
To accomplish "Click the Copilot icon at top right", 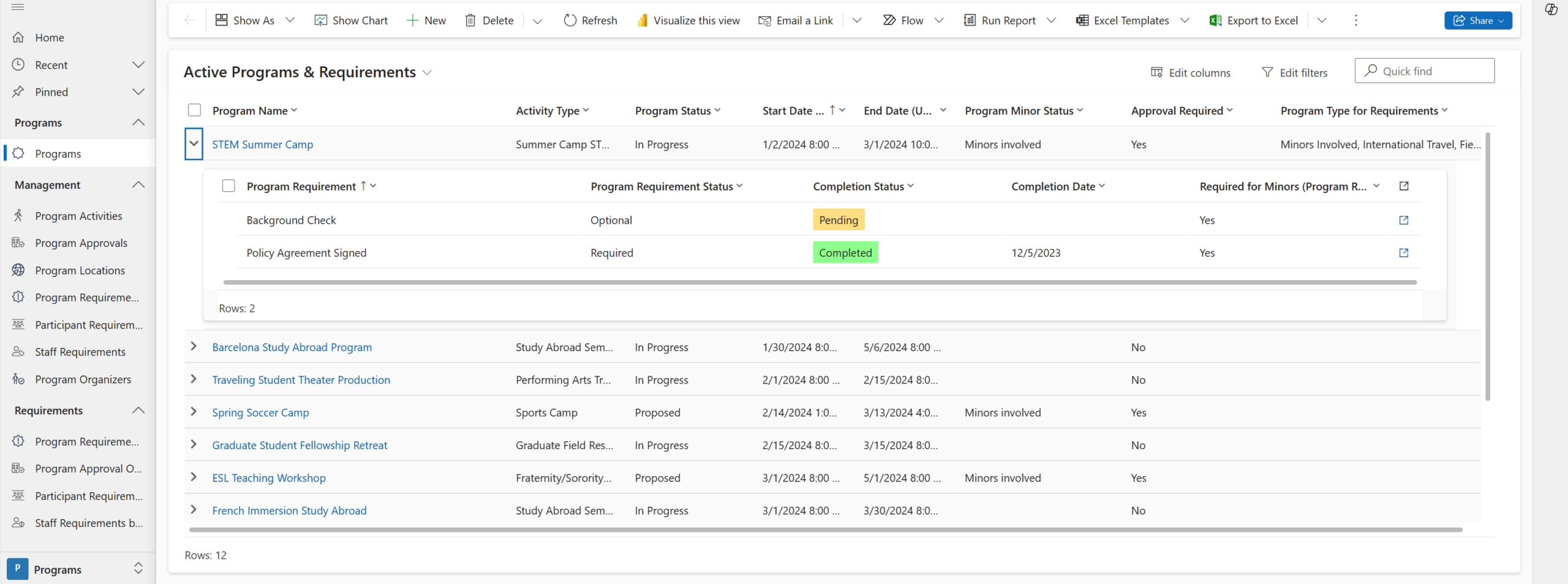I will [1551, 10].
